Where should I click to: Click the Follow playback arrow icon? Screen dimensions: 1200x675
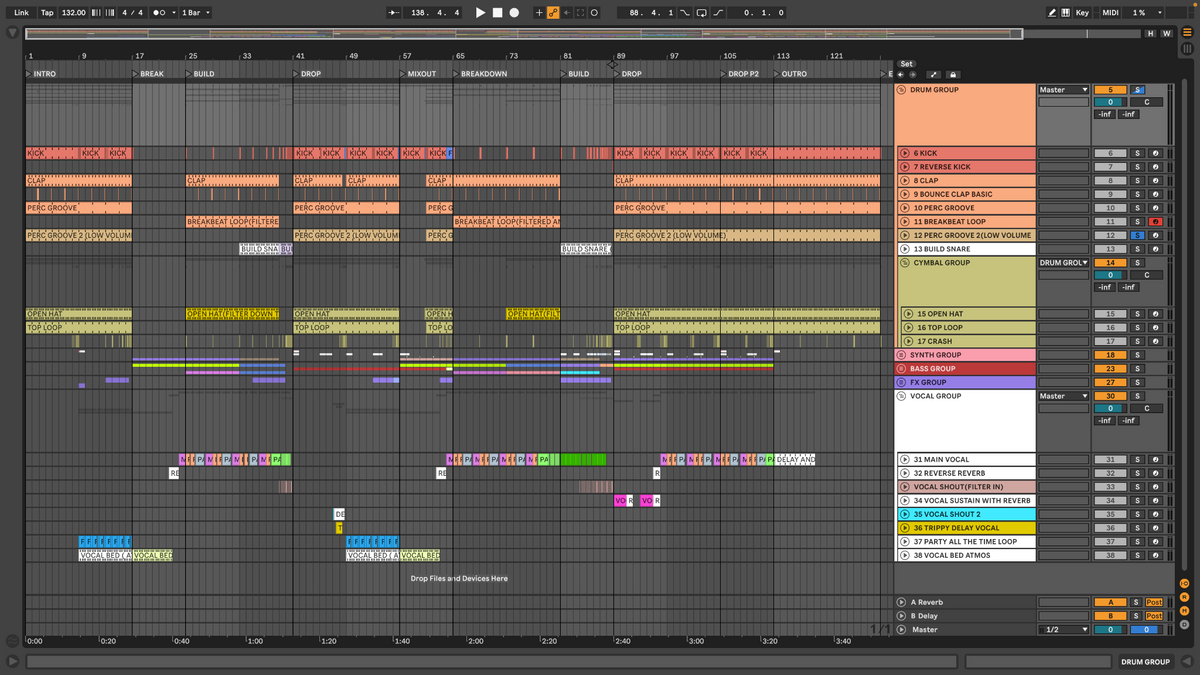[393, 12]
